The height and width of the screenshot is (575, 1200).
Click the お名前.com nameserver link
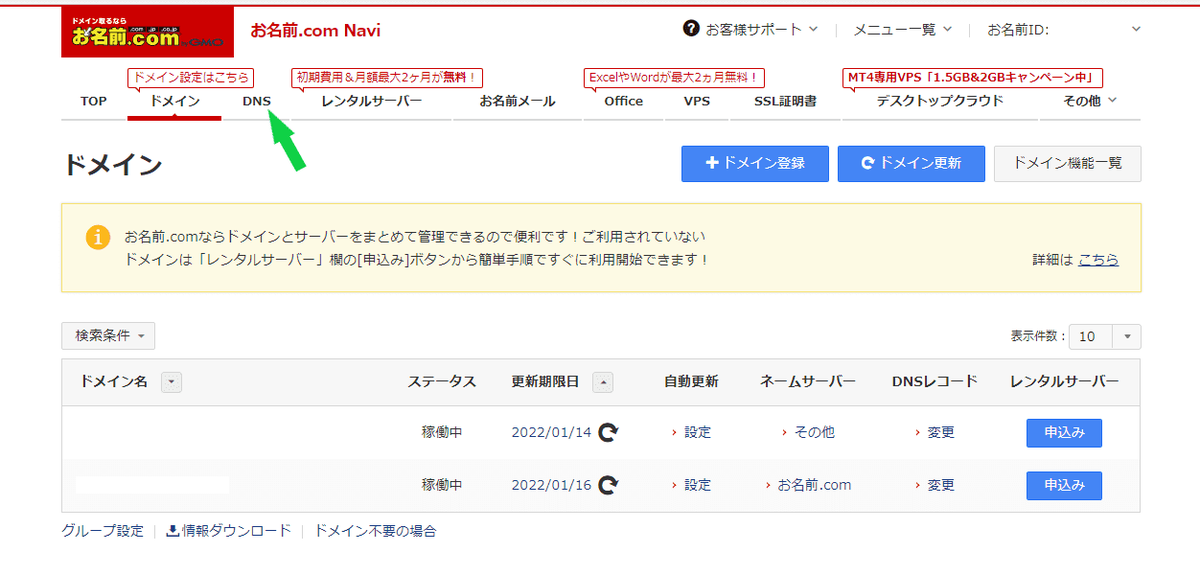(x=814, y=485)
